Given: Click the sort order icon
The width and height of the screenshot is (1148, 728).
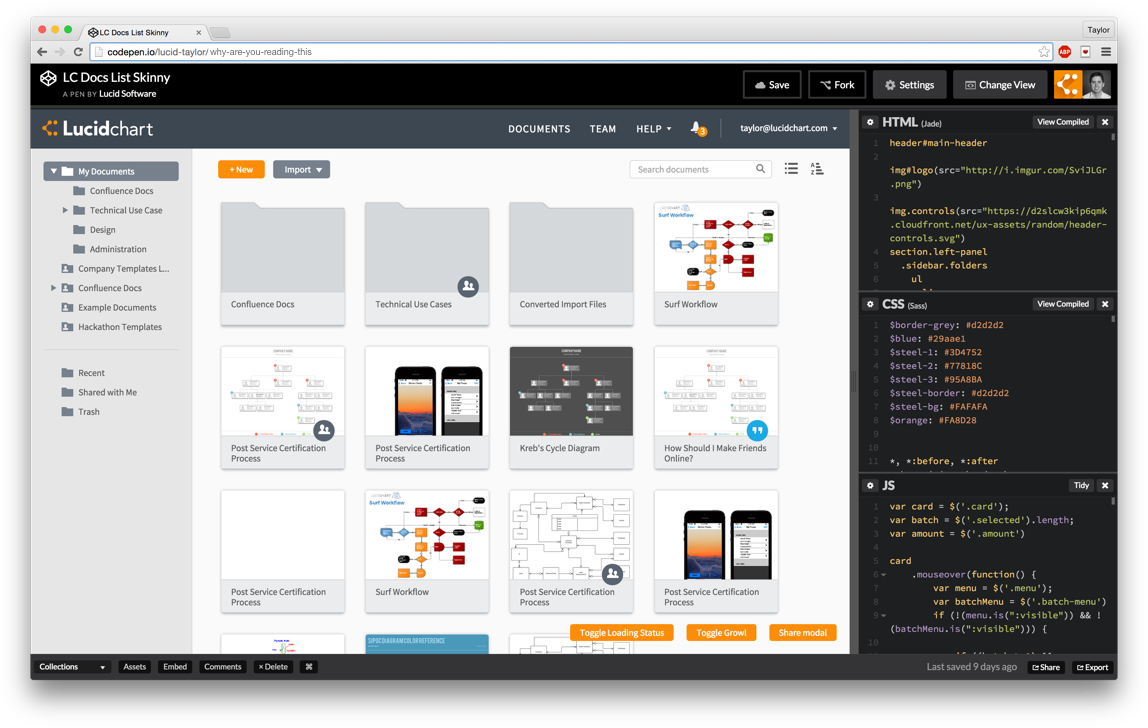Looking at the screenshot, I should pyautogui.click(x=817, y=169).
